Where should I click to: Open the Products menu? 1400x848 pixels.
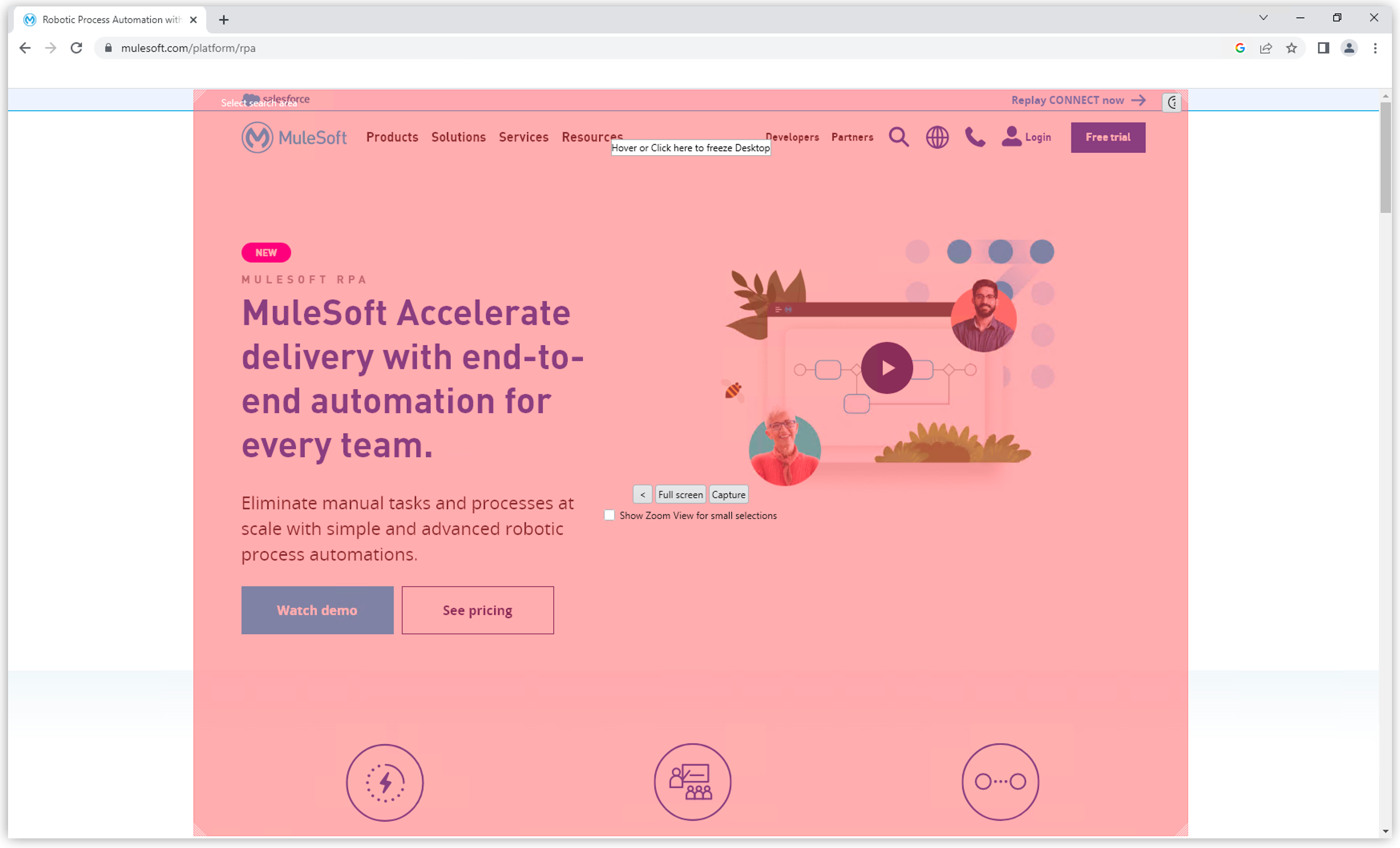[392, 137]
